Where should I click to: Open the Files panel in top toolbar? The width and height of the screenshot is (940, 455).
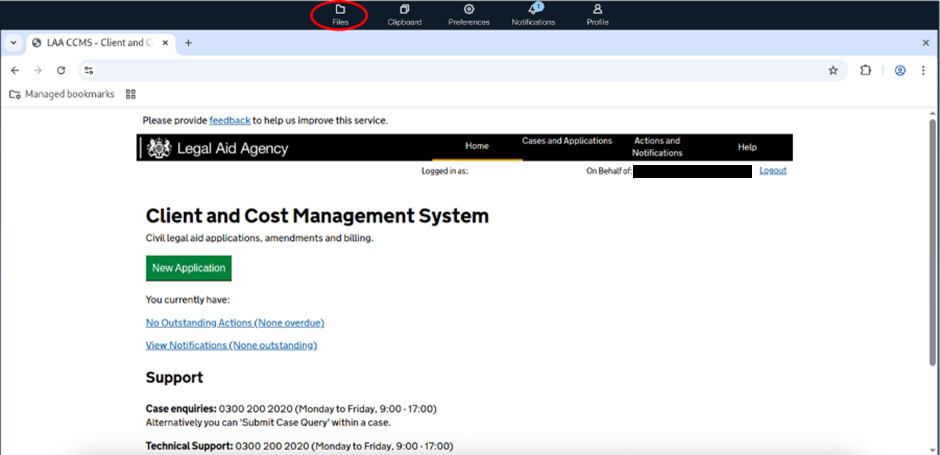pos(340,14)
